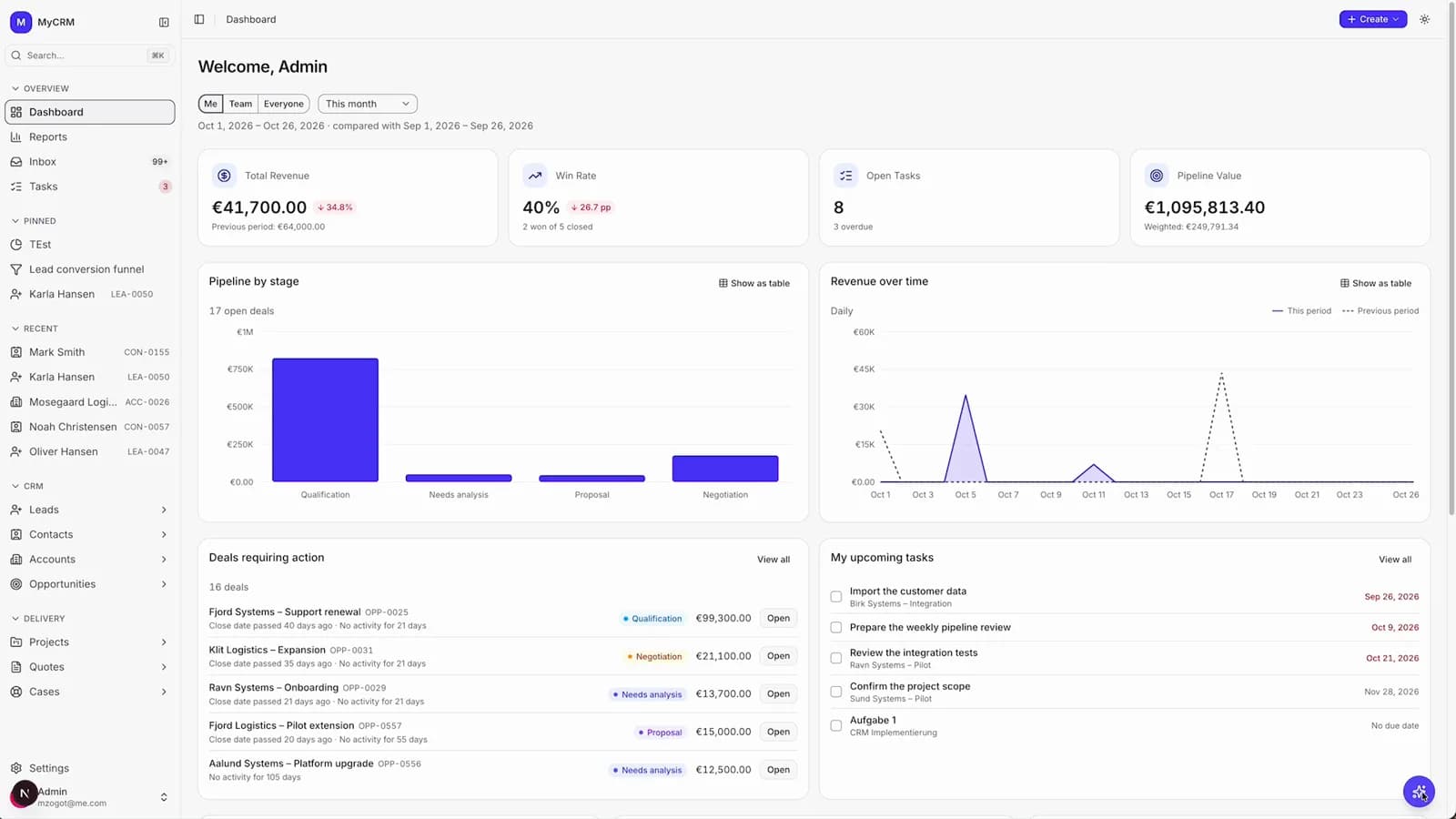The image size is (1456, 819).
Task: Focus the sidebar Search field
Action: pyautogui.click(x=90, y=56)
